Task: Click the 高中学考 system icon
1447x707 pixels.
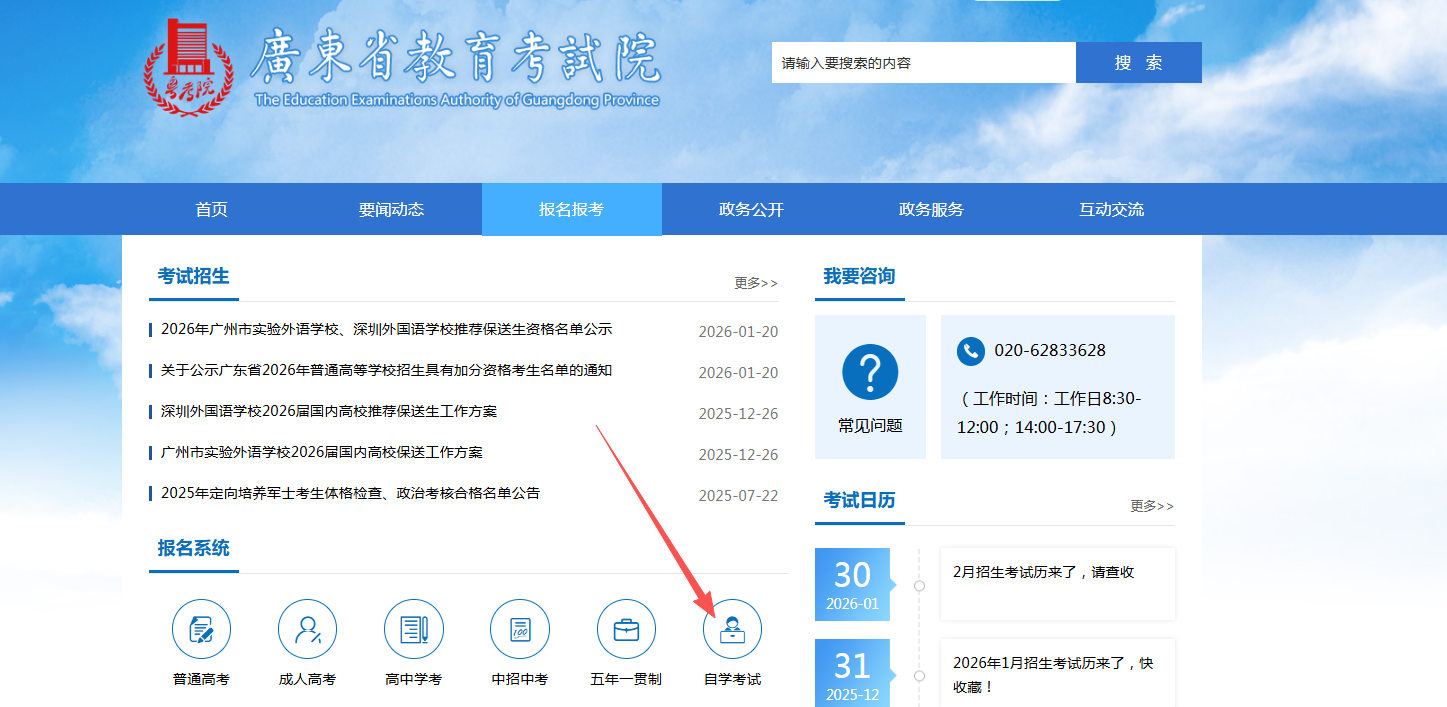Action: pyautogui.click(x=413, y=628)
